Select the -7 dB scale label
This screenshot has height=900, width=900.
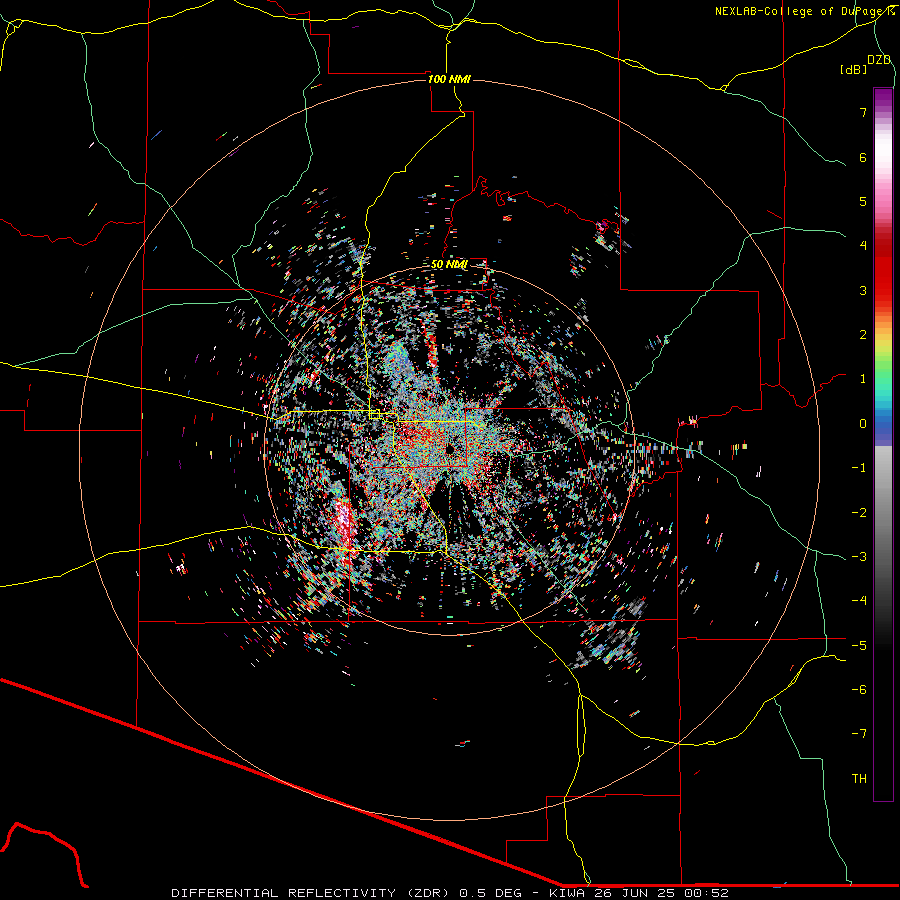coord(859,734)
